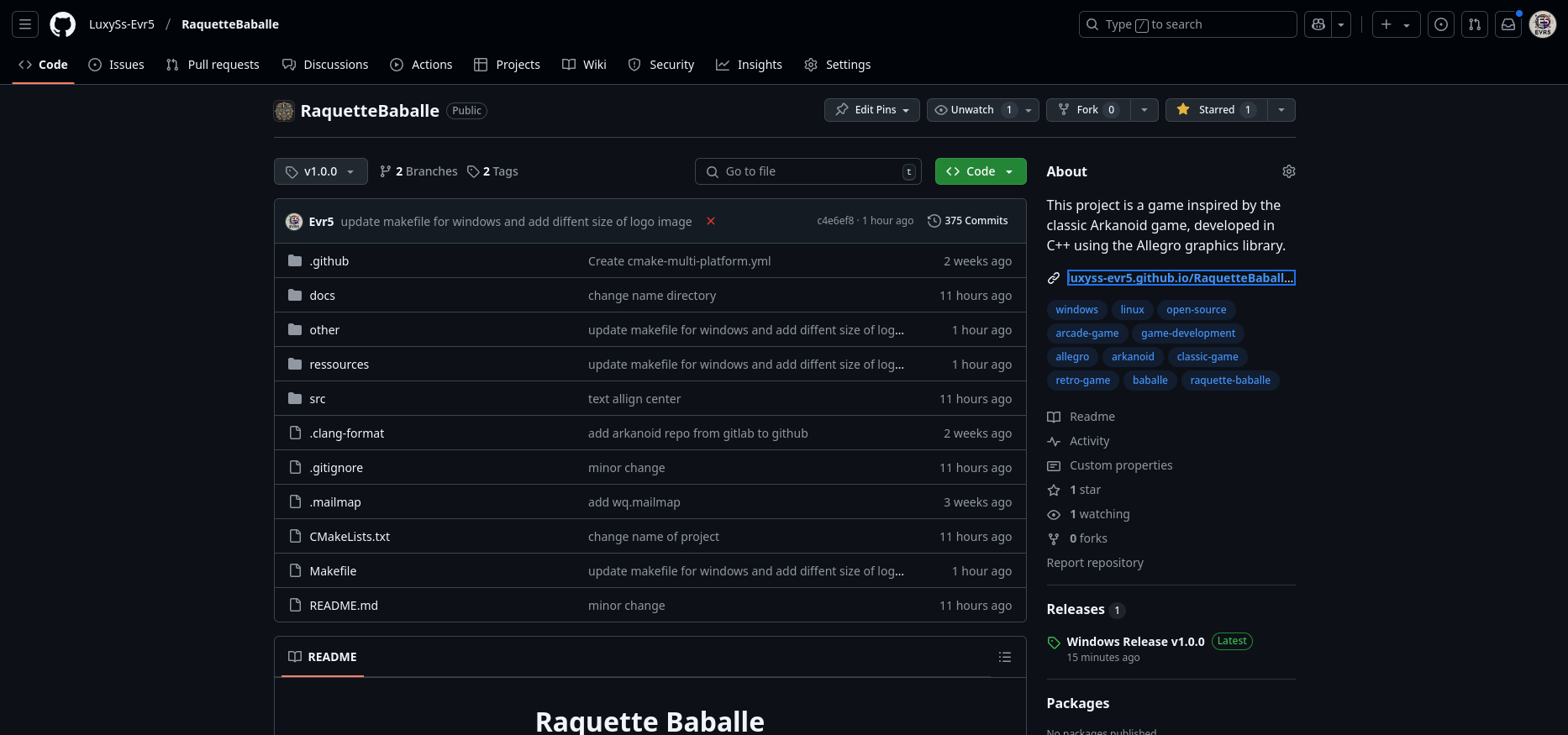The image size is (1568, 735).
Task: Open Custom properties link
Action: pos(1121,465)
